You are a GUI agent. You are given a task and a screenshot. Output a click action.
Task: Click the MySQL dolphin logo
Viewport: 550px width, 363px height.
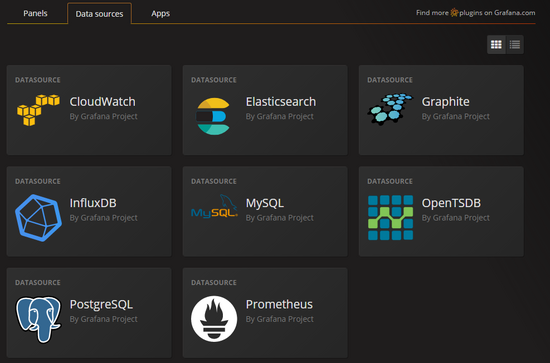coord(214,206)
